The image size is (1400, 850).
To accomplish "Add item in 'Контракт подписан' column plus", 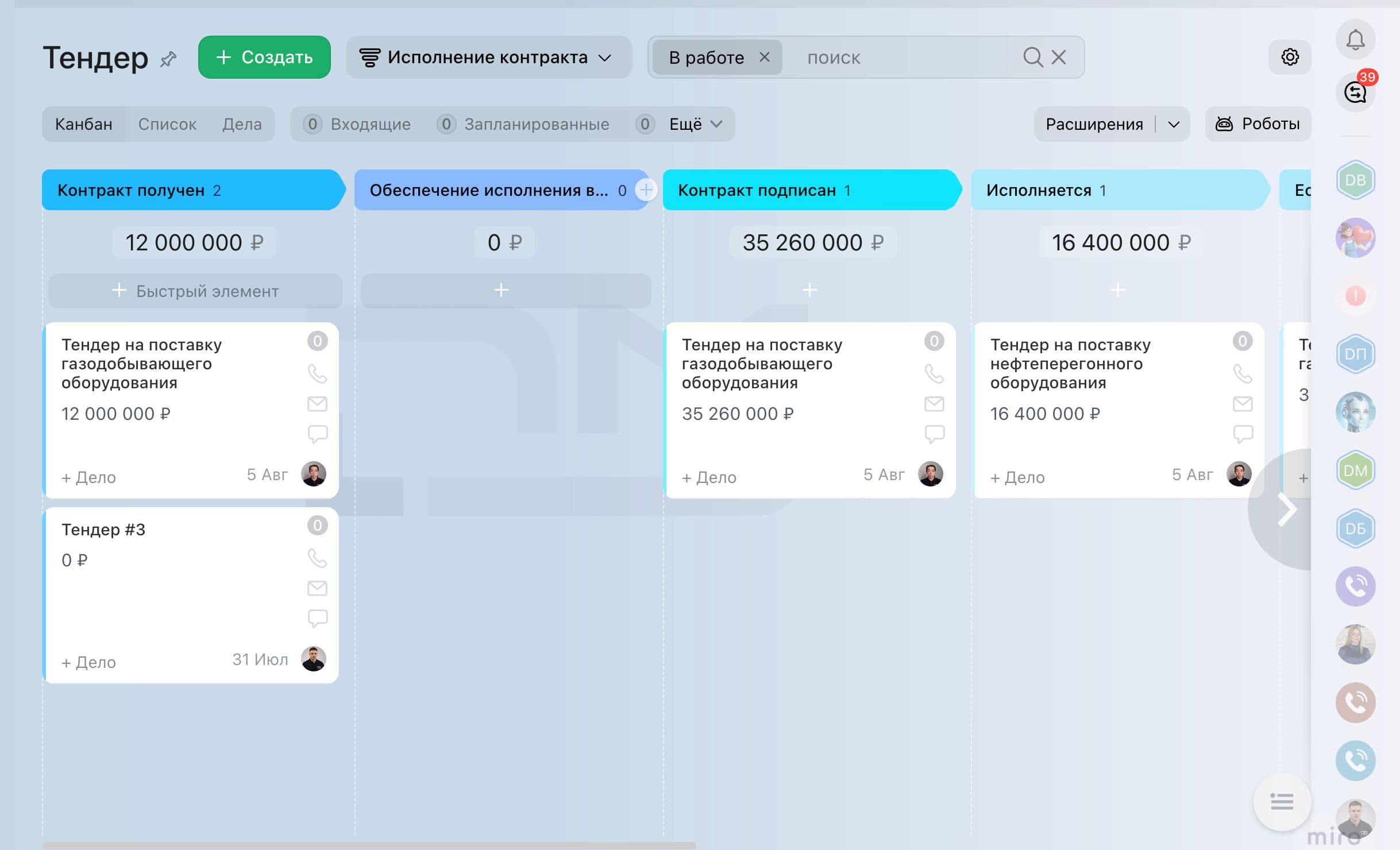I will click(x=809, y=290).
